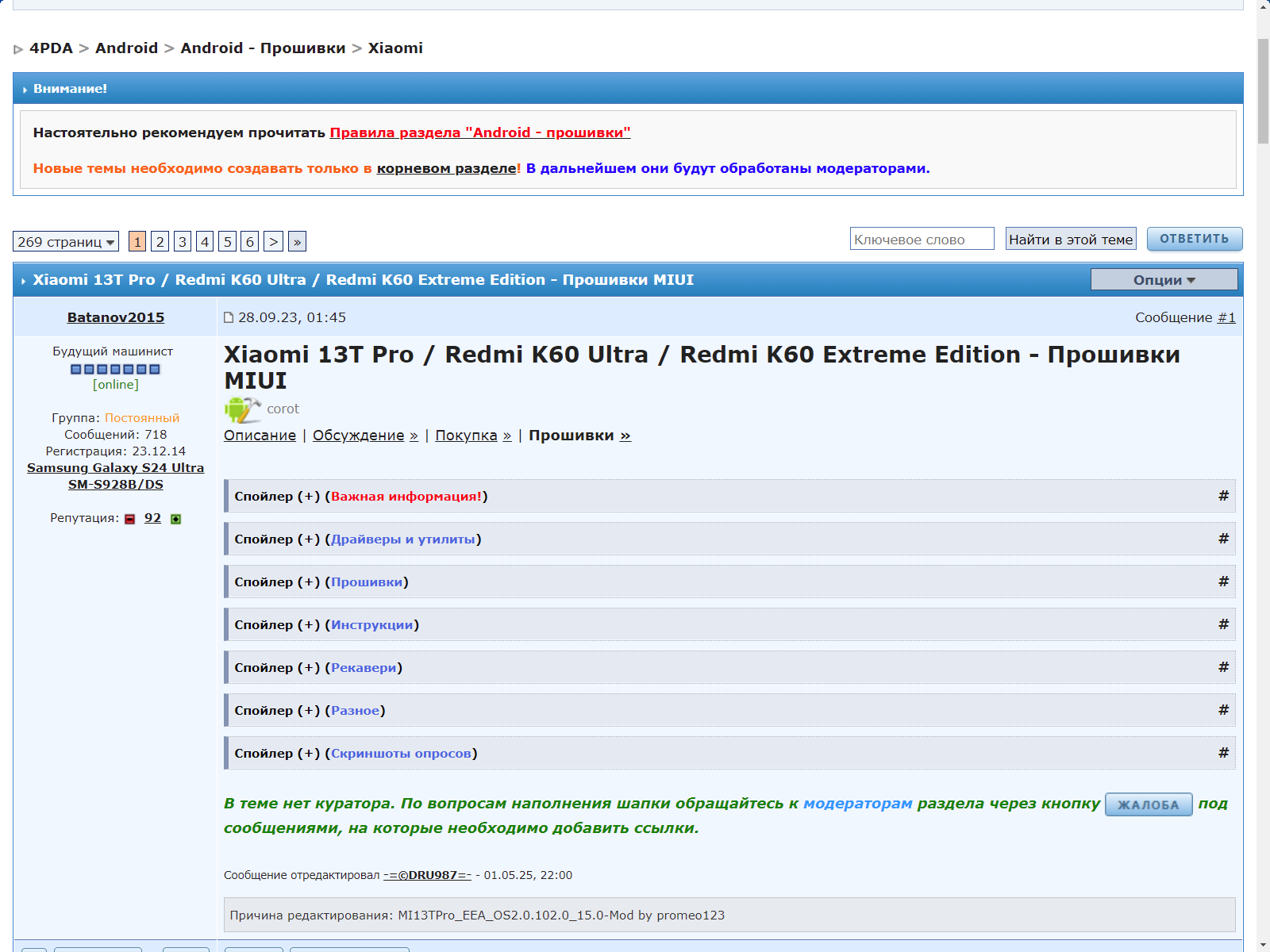Open the Android breadcrumb link
This screenshot has height=952, width=1270.
pos(127,48)
